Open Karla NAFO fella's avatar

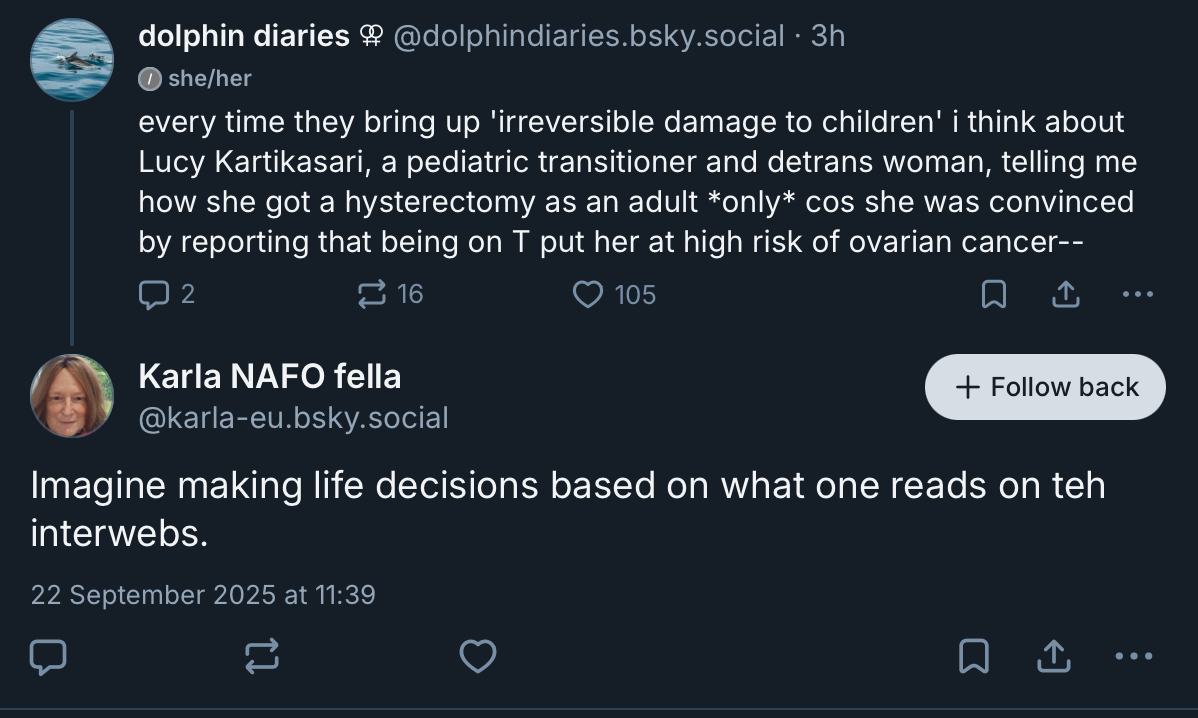click(x=71, y=395)
